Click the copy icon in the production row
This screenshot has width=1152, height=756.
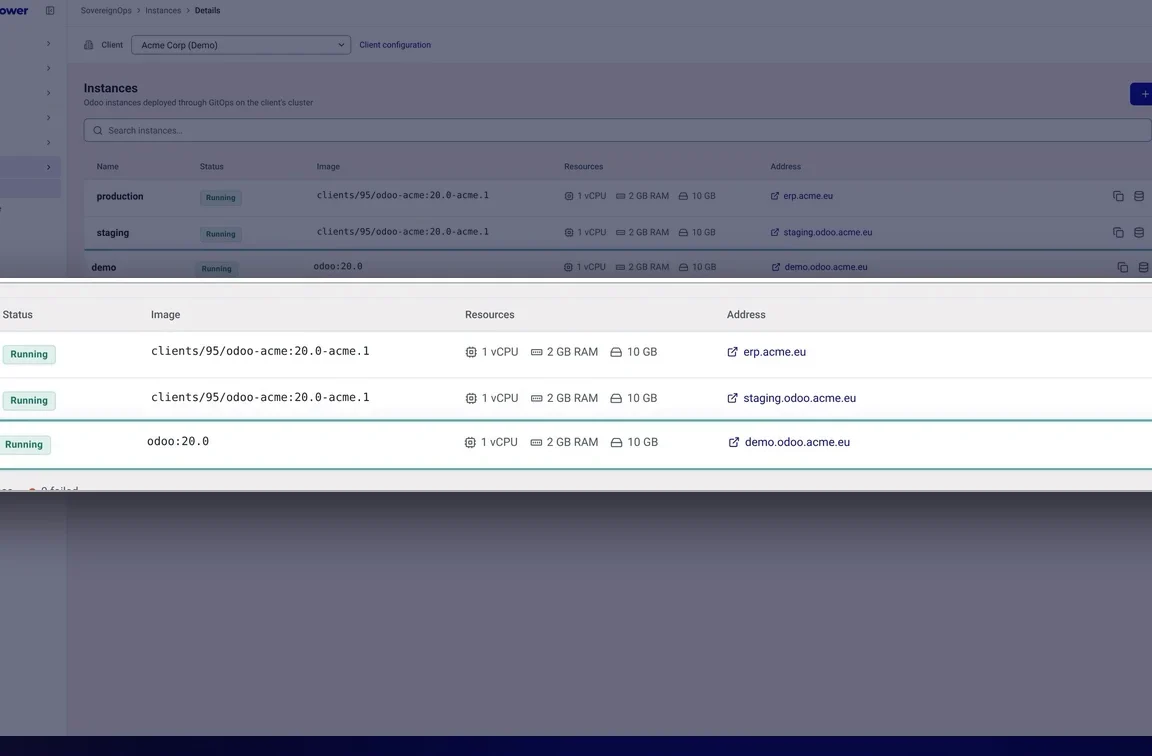tap(1118, 196)
